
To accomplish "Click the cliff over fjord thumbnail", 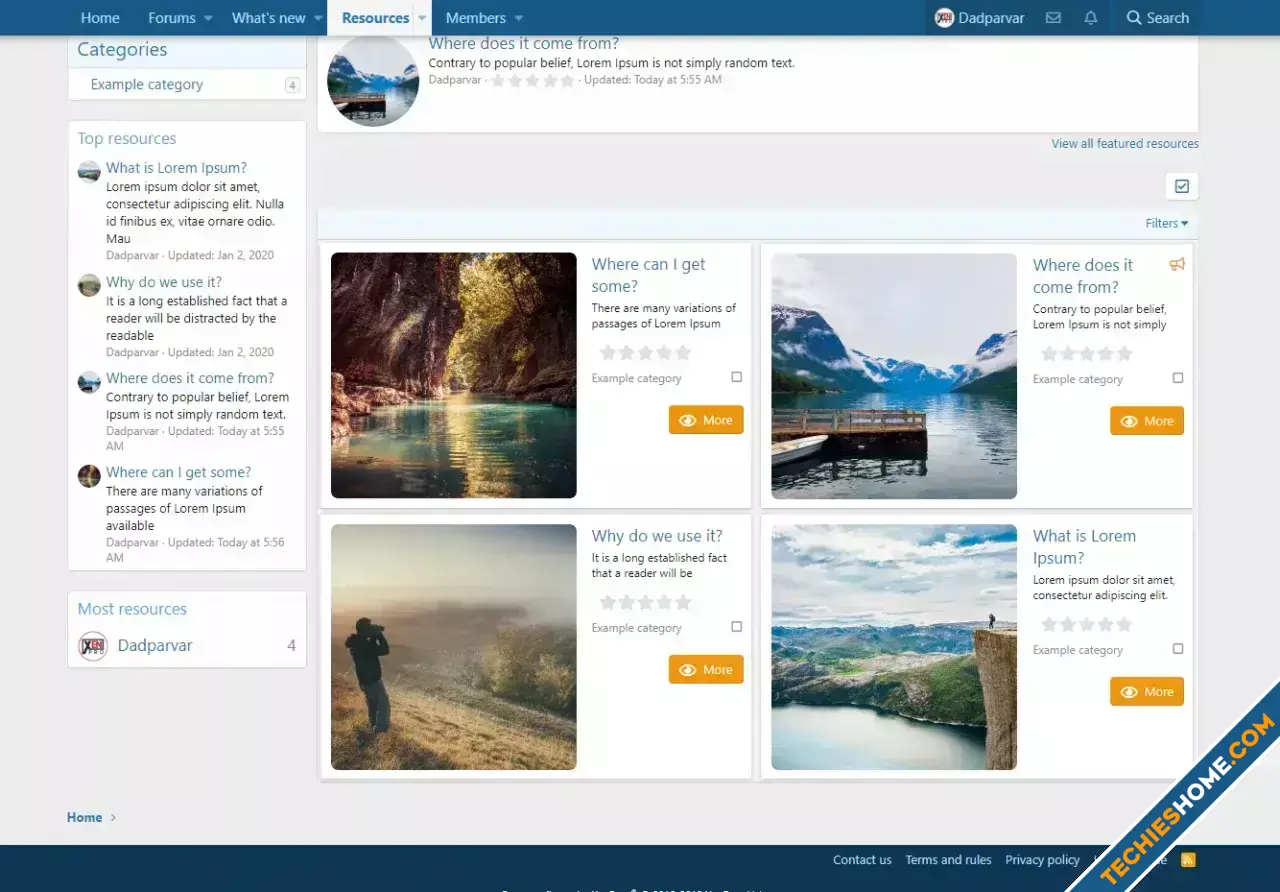I will 894,647.
